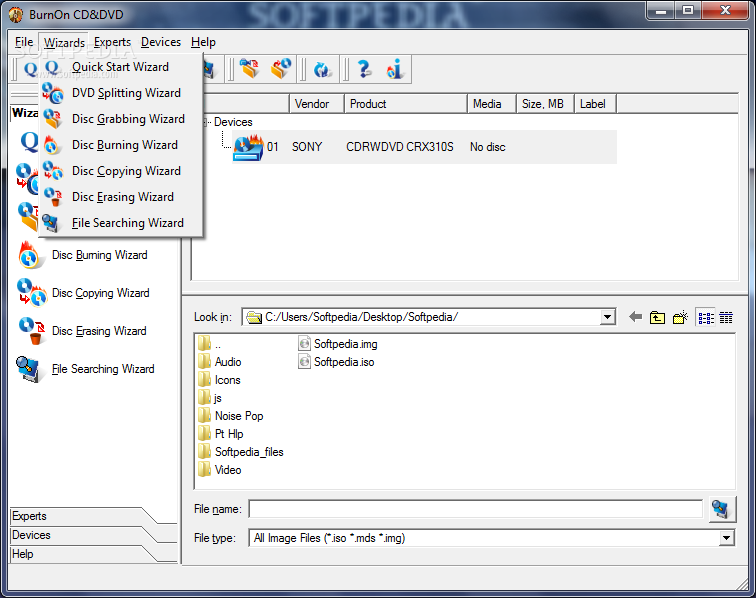Click the Product column header
The height and width of the screenshot is (598, 756).
click(405, 104)
